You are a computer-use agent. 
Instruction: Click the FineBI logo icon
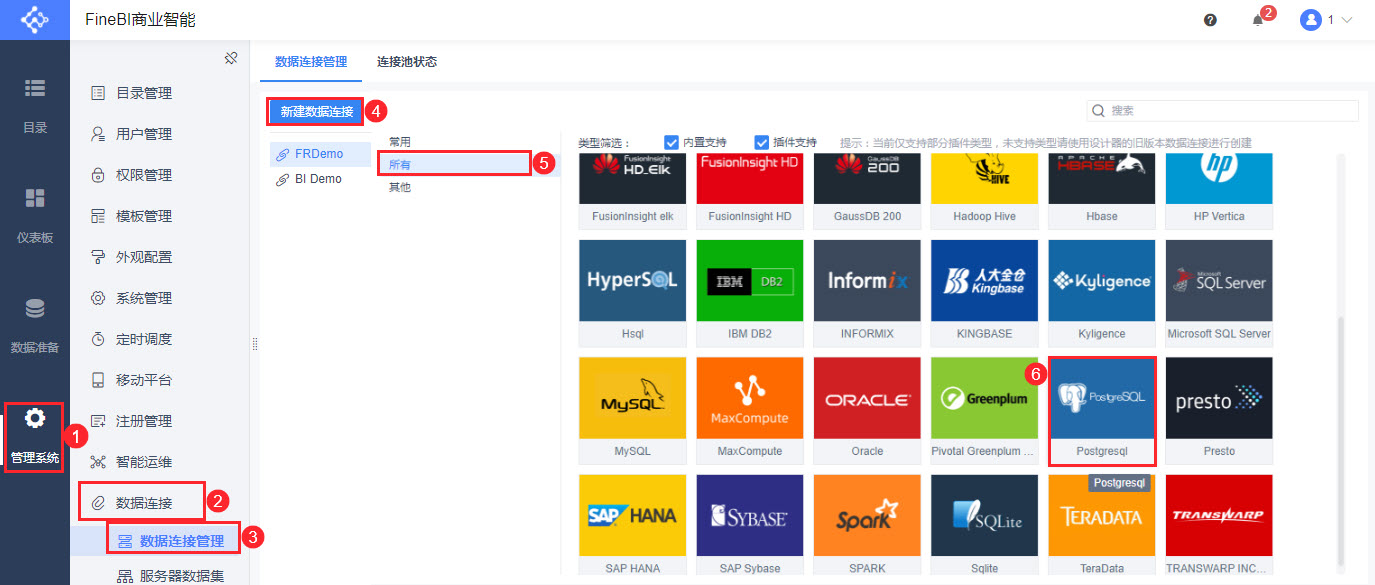tap(35, 20)
